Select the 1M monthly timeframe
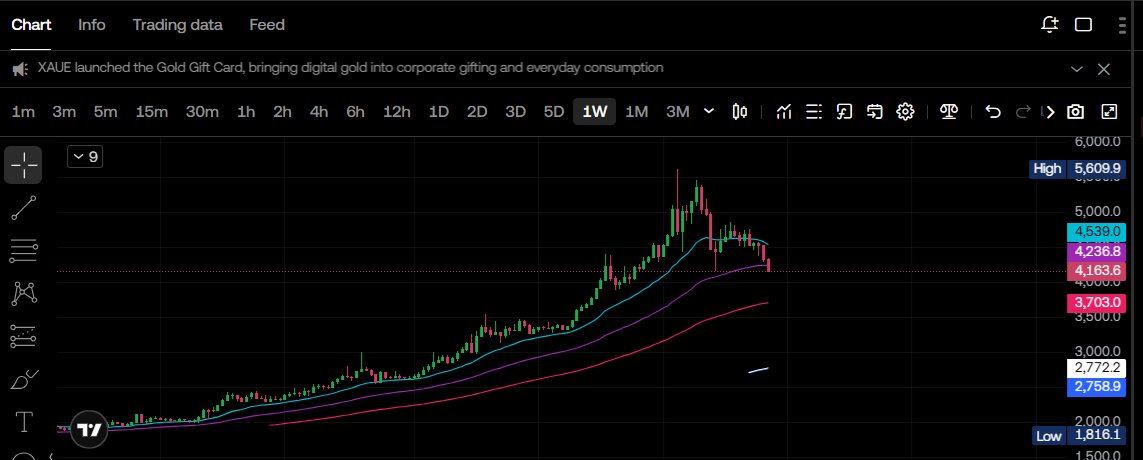Image resolution: width=1143 pixels, height=460 pixels. pyautogui.click(x=636, y=112)
